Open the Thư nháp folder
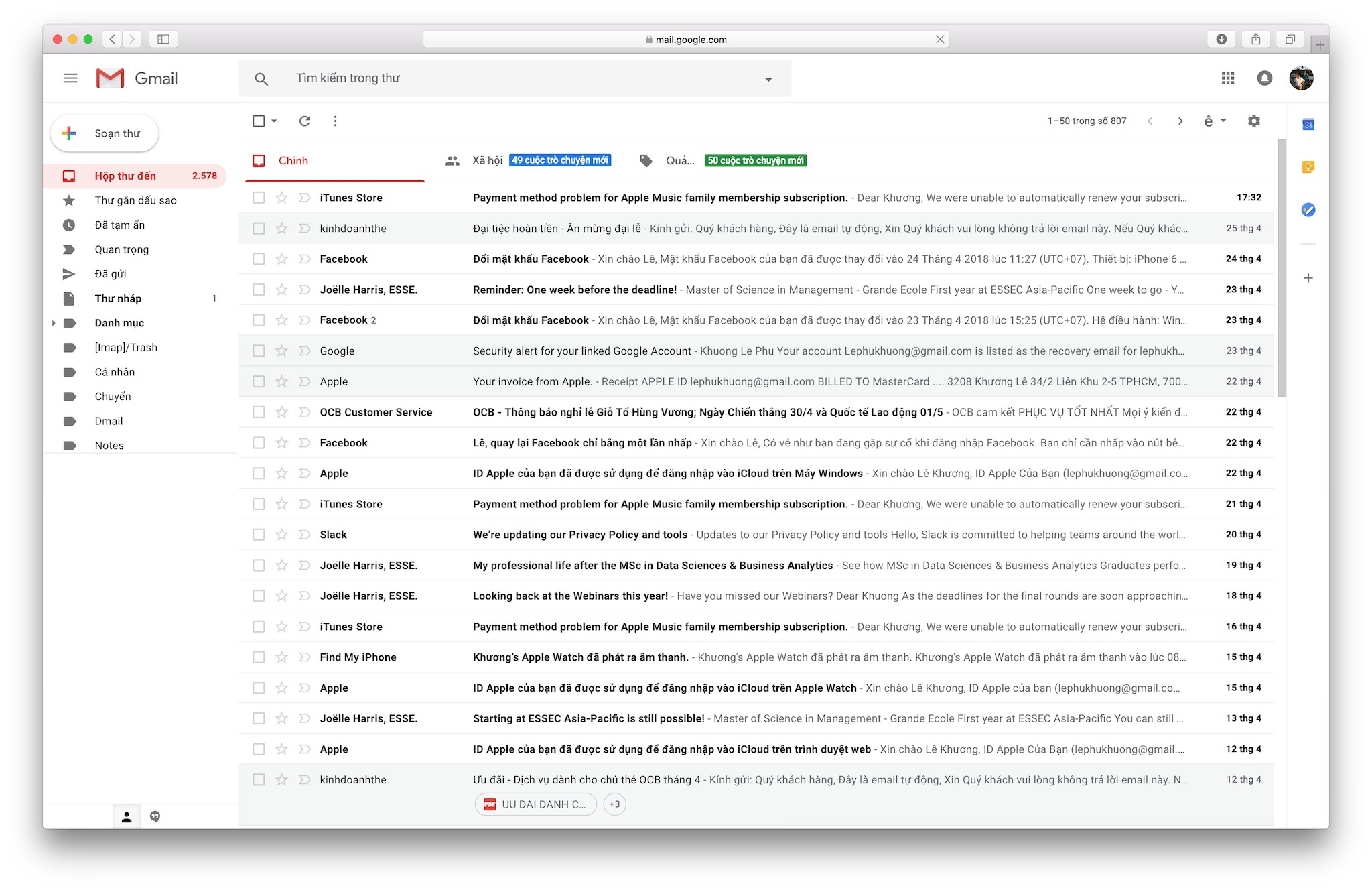Viewport: 1372px width, 890px height. click(x=135, y=298)
